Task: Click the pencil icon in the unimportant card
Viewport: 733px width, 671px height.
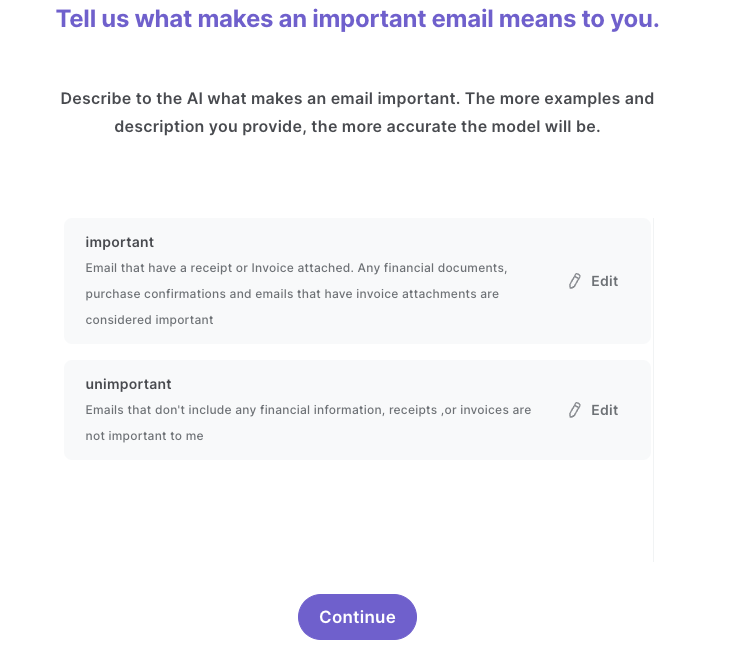Action: tap(575, 410)
